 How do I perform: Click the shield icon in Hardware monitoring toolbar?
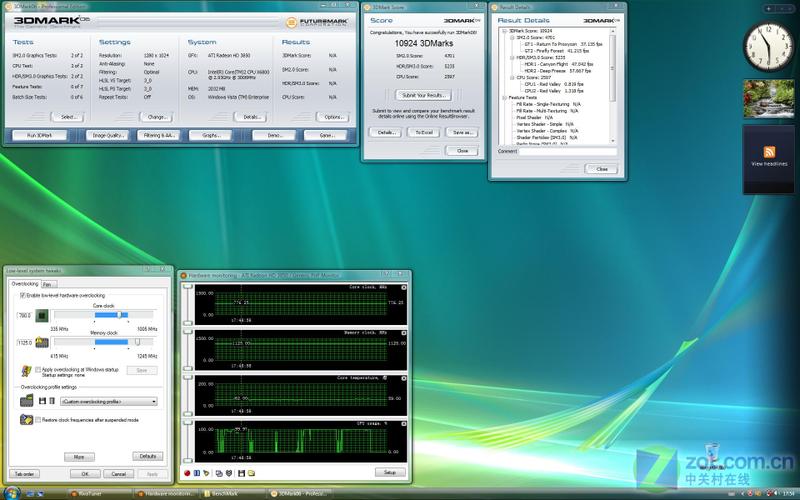coord(229,473)
